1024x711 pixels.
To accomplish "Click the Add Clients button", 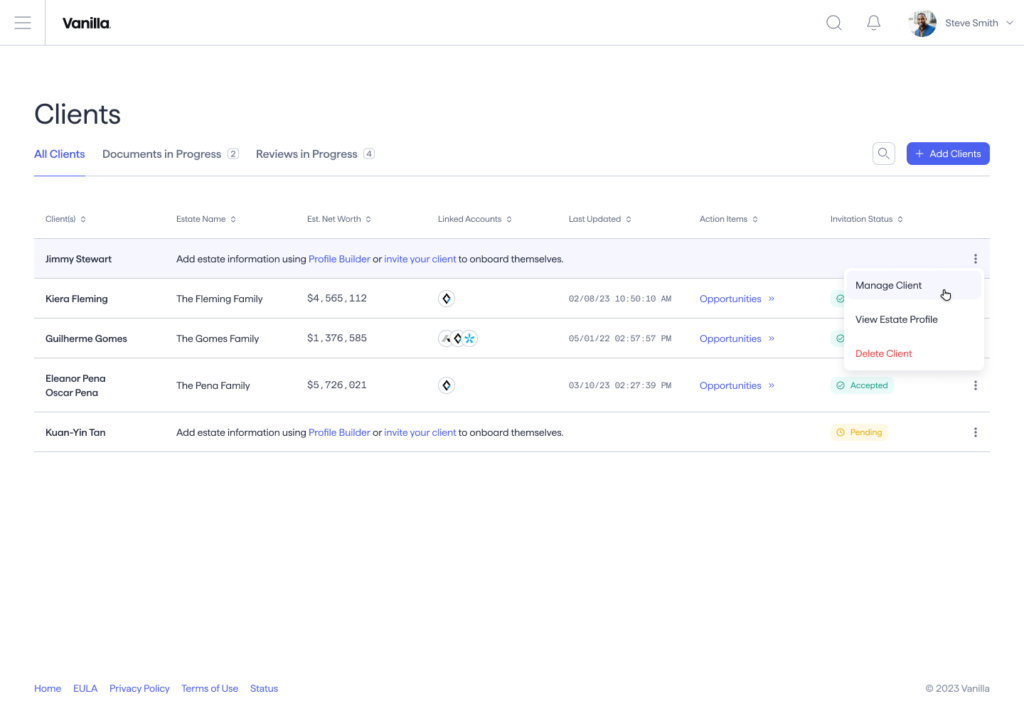I will [x=947, y=153].
